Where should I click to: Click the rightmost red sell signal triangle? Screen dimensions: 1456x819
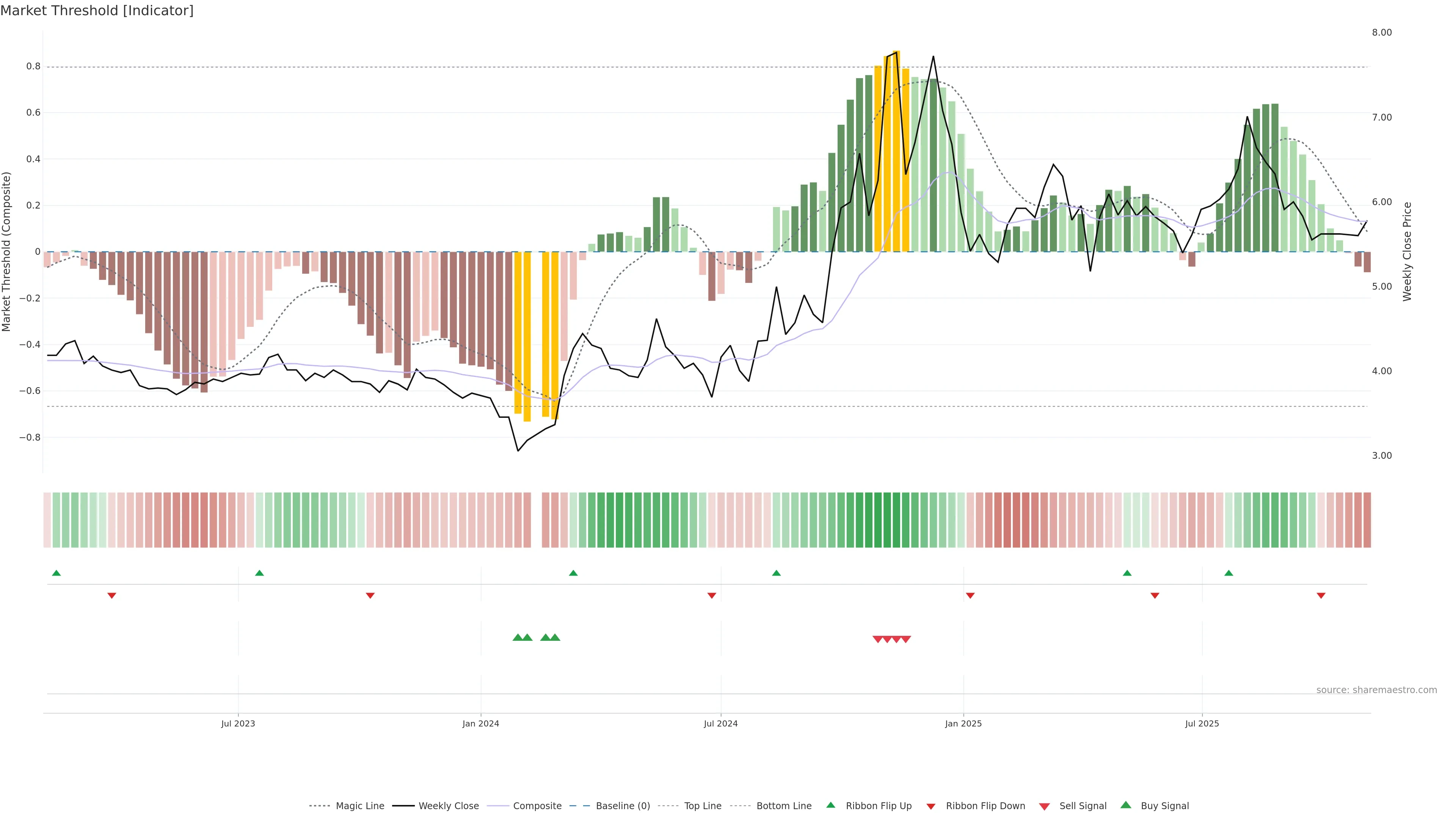pyautogui.click(x=905, y=639)
